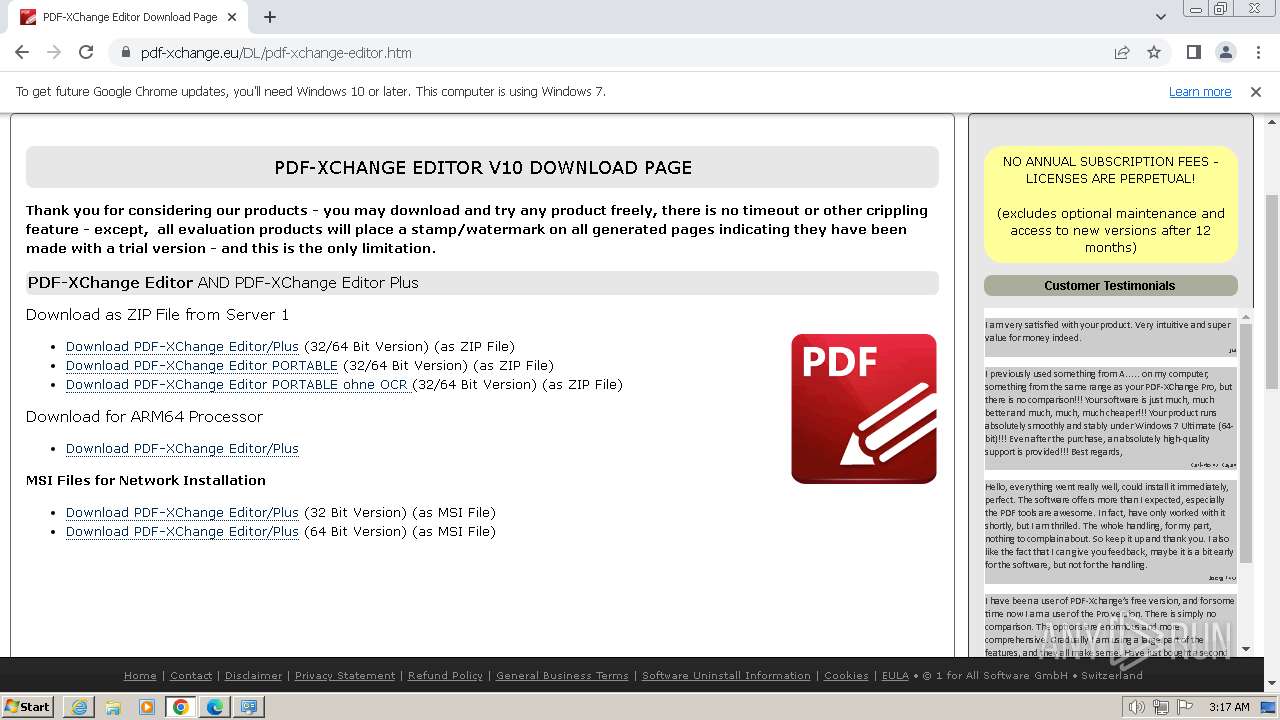Bookmark this page with star icon

click(1154, 52)
